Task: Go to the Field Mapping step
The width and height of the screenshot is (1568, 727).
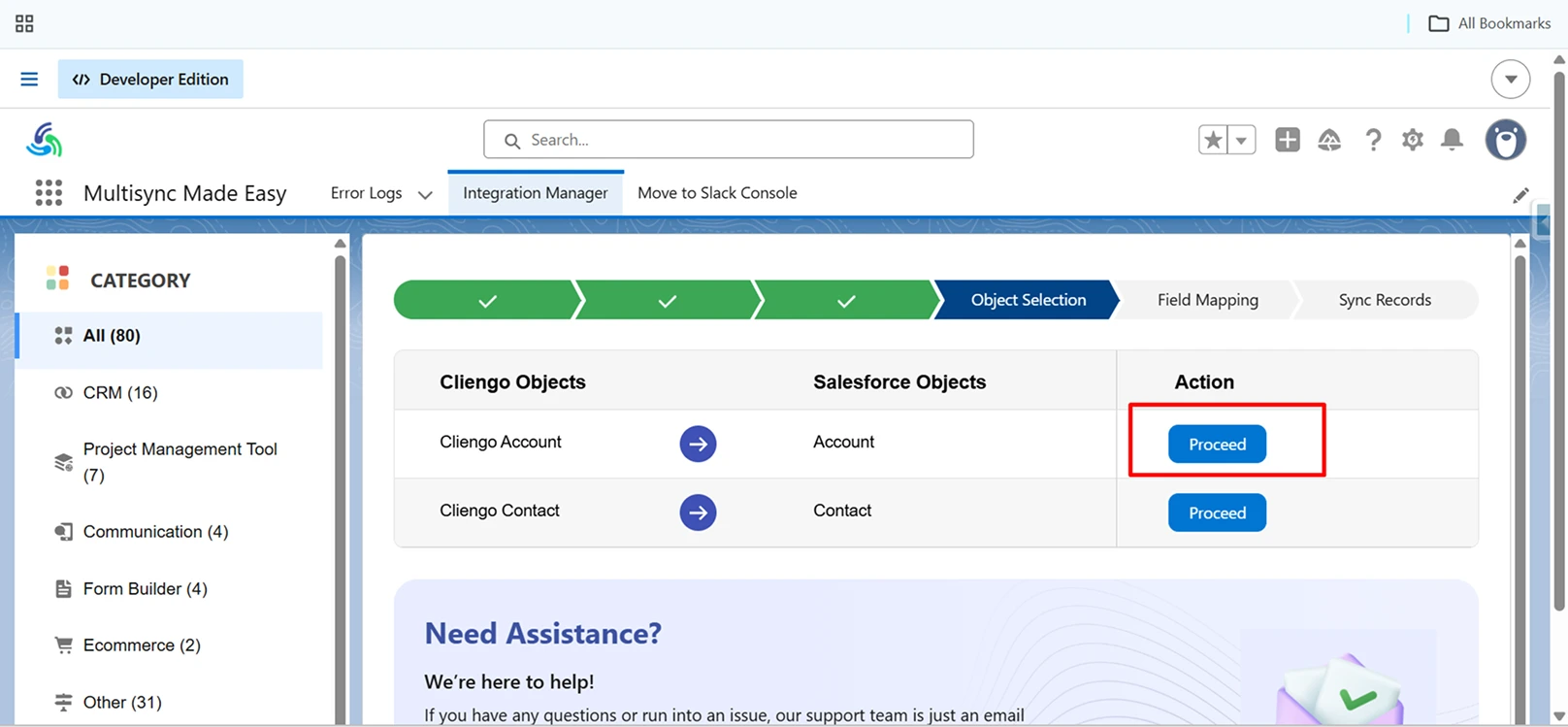Action: tap(1207, 300)
